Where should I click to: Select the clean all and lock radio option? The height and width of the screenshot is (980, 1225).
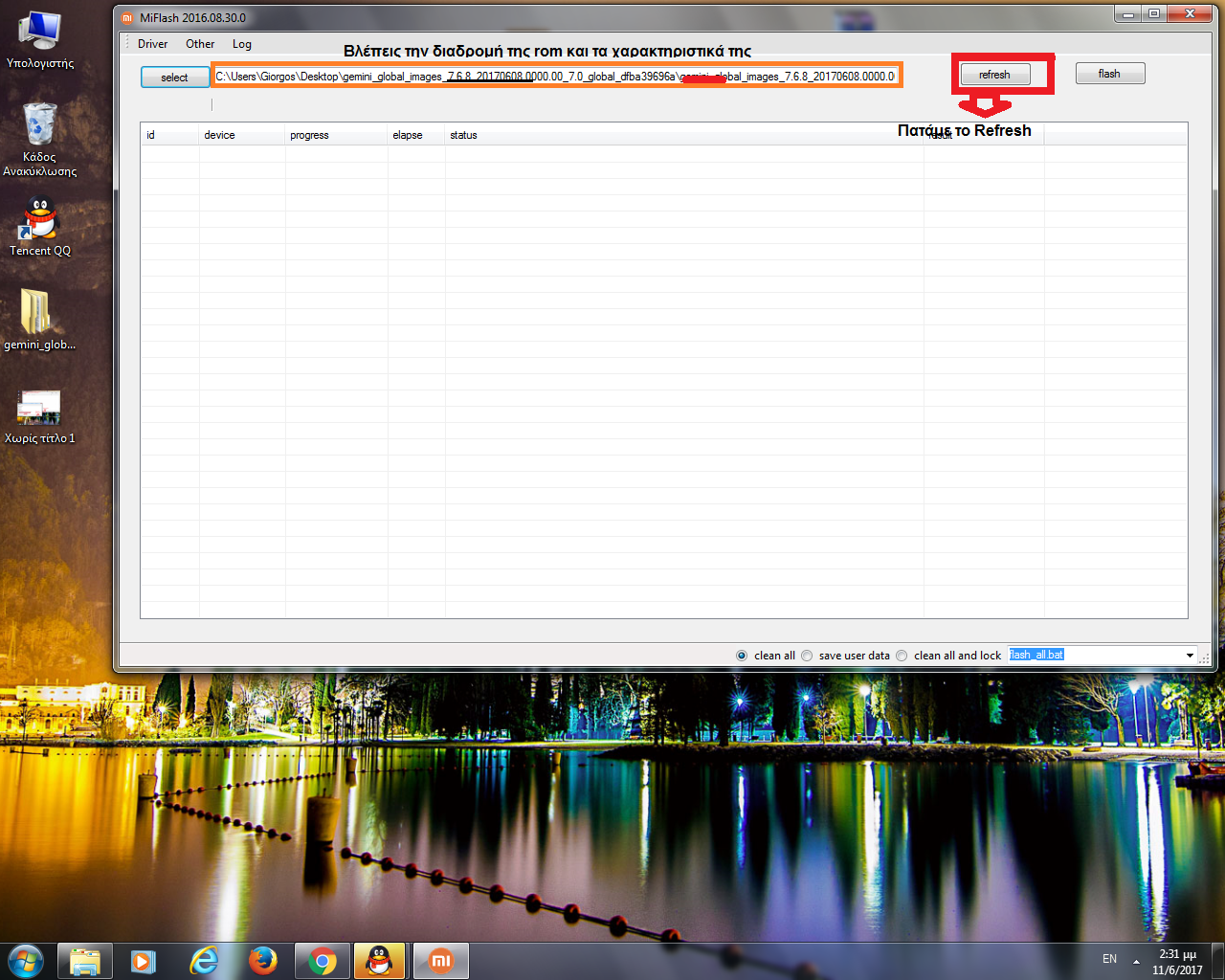(x=948, y=656)
